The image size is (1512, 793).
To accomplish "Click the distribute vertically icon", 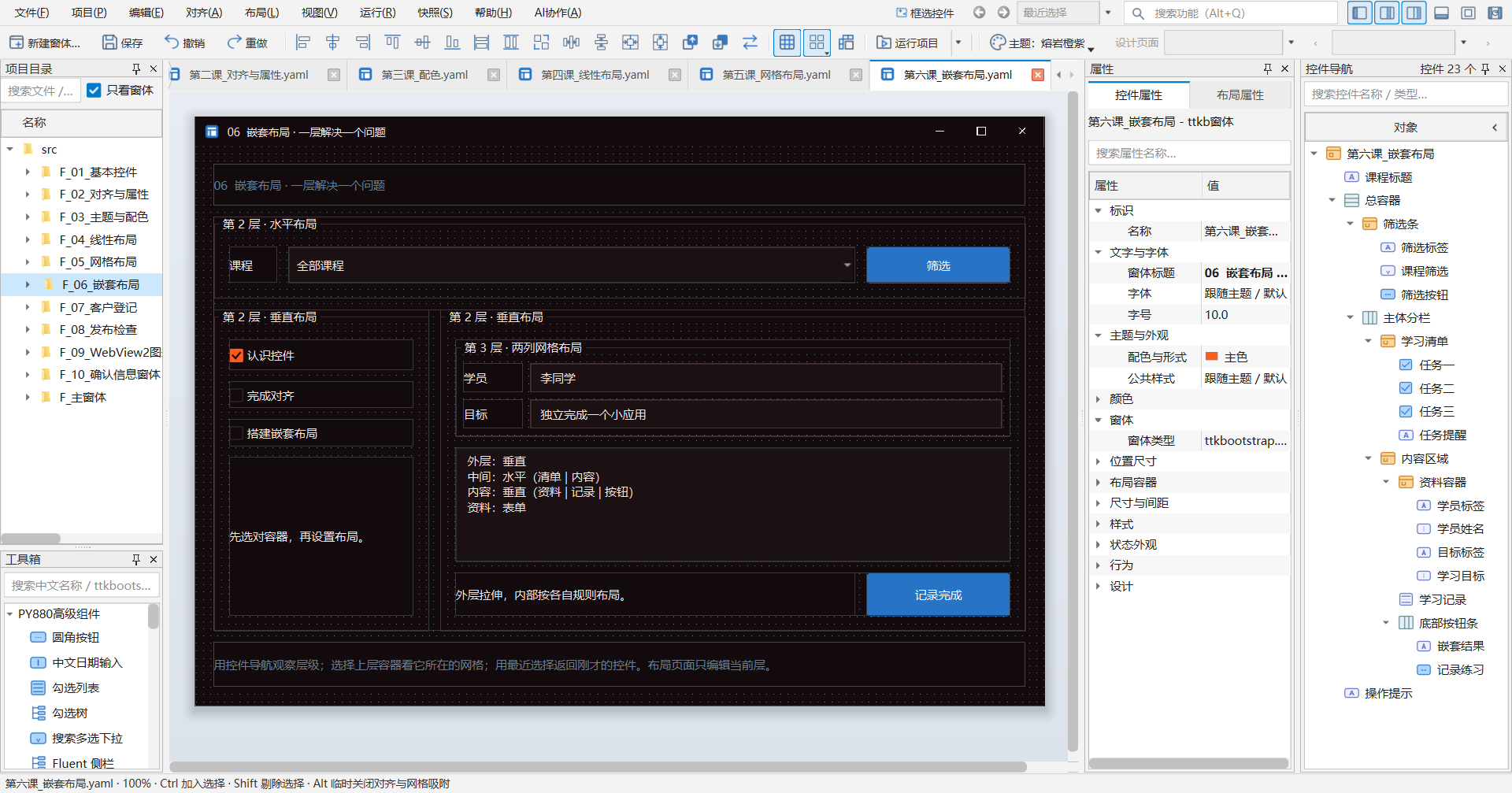I will tap(601, 43).
